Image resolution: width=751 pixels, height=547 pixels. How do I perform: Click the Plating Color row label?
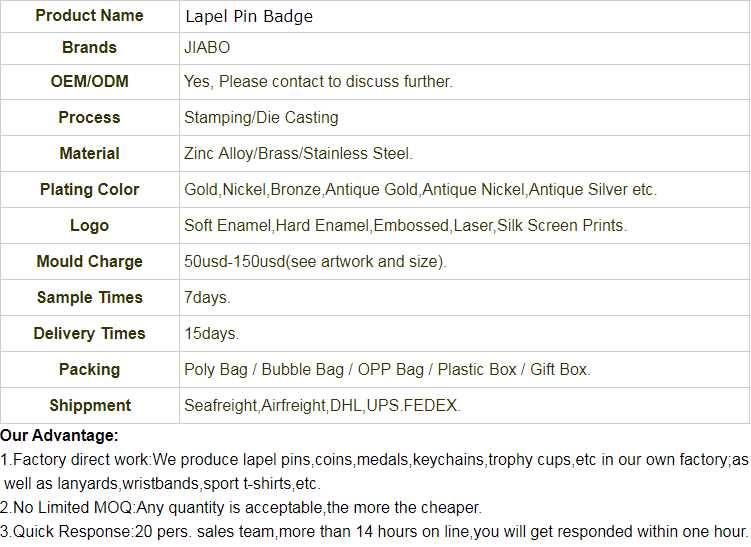pos(89,189)
